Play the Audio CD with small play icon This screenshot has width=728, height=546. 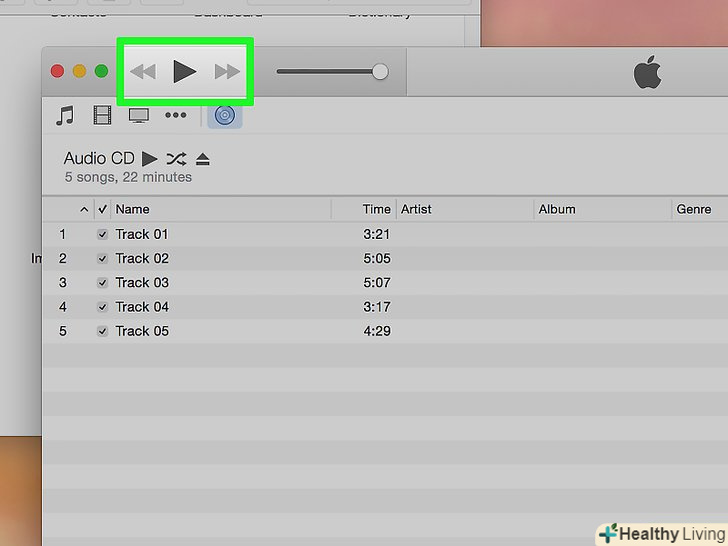[149, 159]
